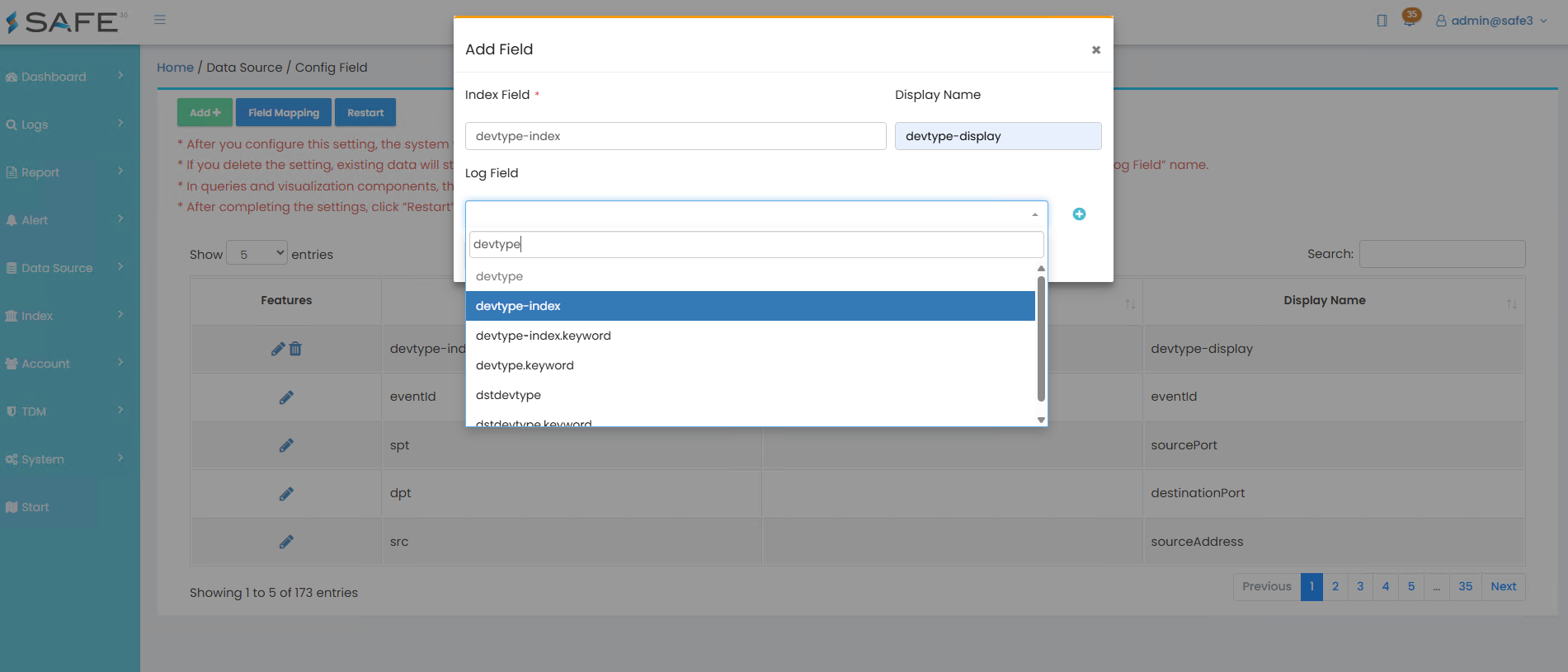The height and width of the screenshot is (672, 1568).
Task: Delete the devtype-index row with trash icon
Action: [295, 349]
